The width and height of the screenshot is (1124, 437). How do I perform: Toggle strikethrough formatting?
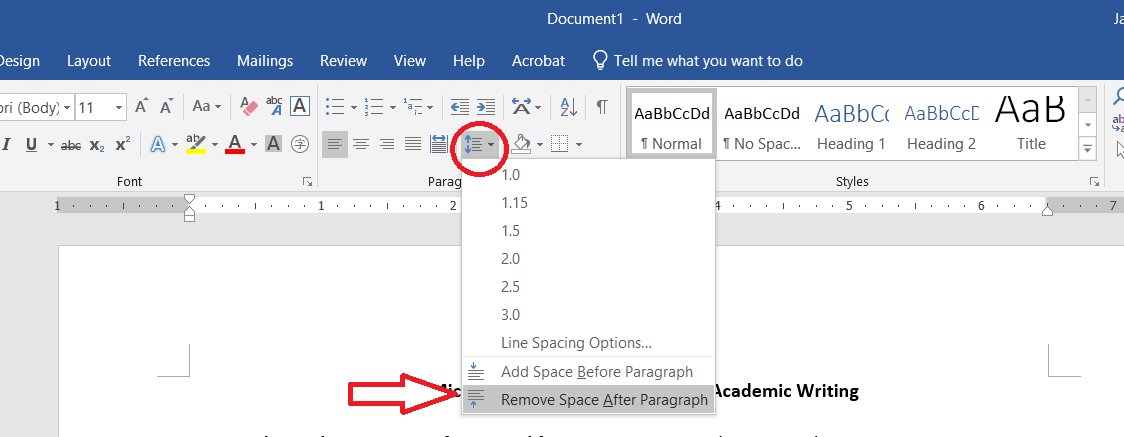click(x=71, y=145)
